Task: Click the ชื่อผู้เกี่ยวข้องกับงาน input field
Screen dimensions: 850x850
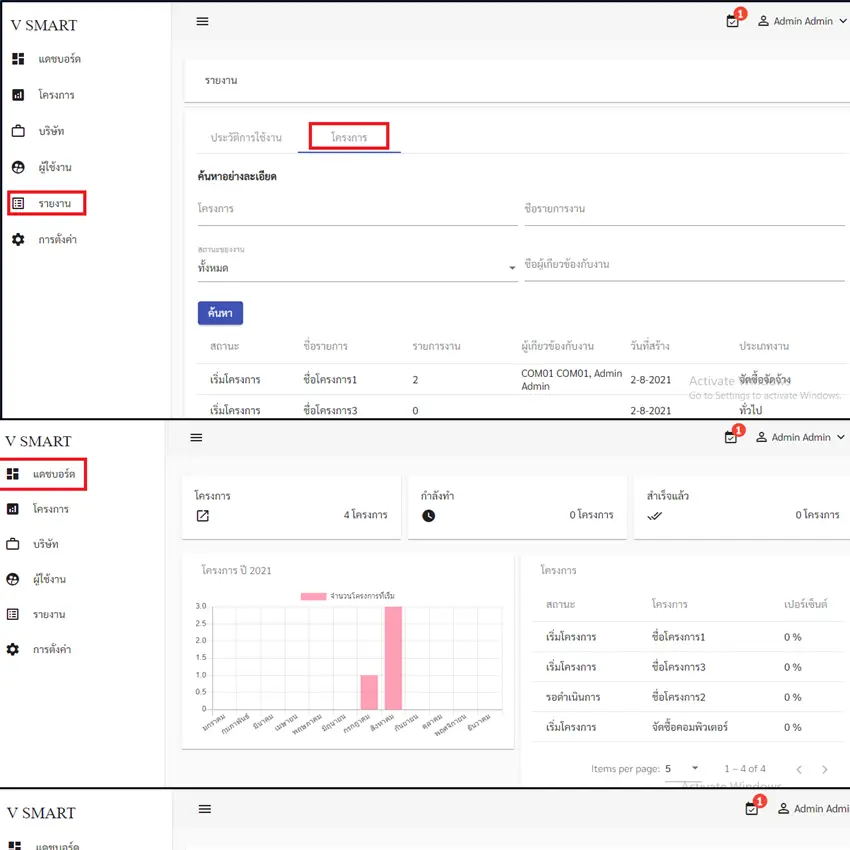Action: tap(684, 265)
